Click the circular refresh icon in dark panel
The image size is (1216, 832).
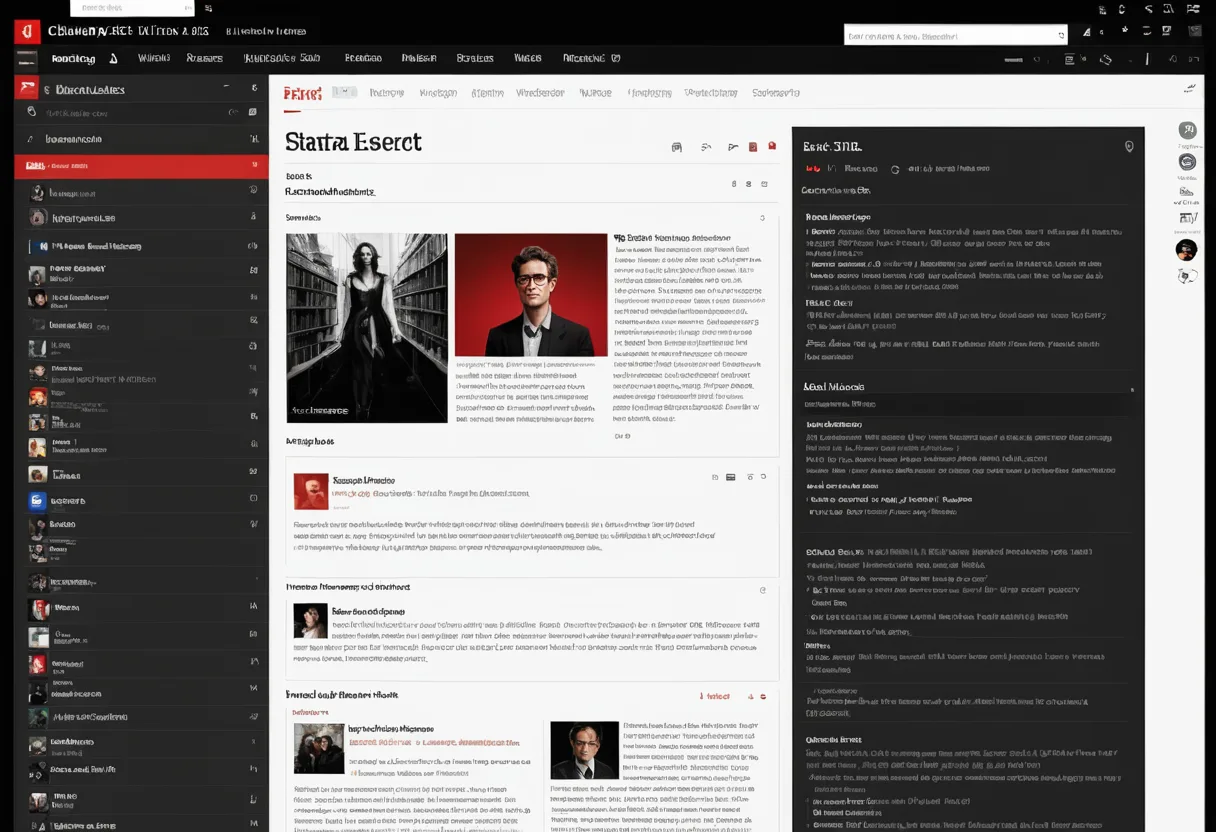click(x=895, y=169)
